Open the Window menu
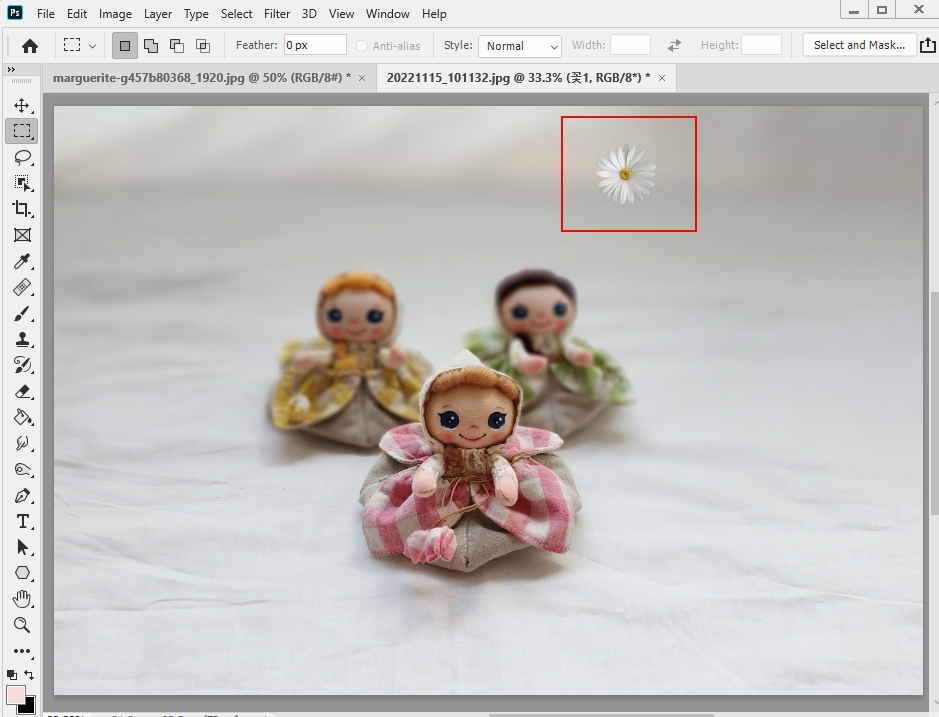The width and height of the screenshot is (939, 717). click(387, 14)
